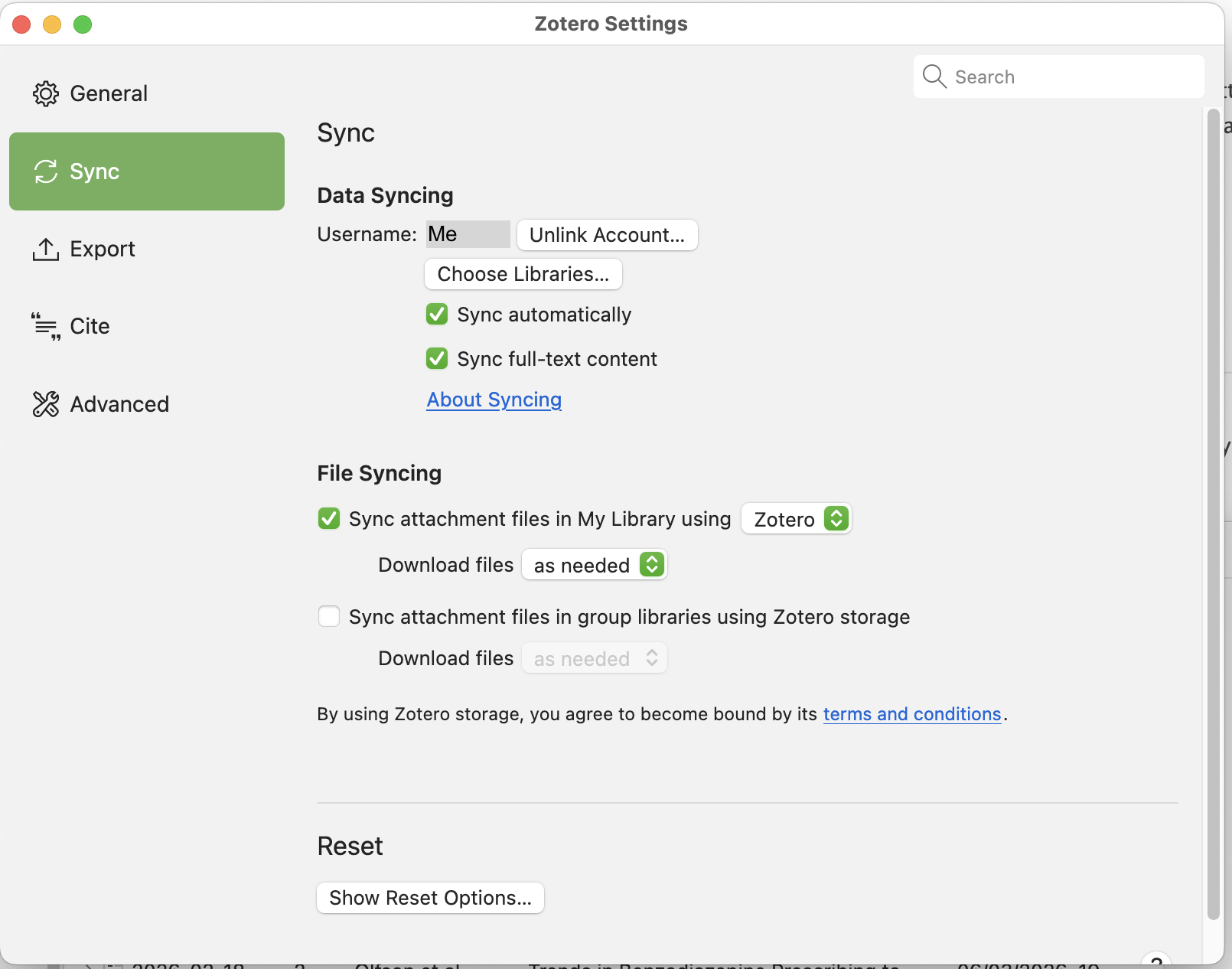Viewport: 1232px width, 969px height.
Task: Open the terms and conditions link
Action: pyautogui.click(x=912, y=714)
